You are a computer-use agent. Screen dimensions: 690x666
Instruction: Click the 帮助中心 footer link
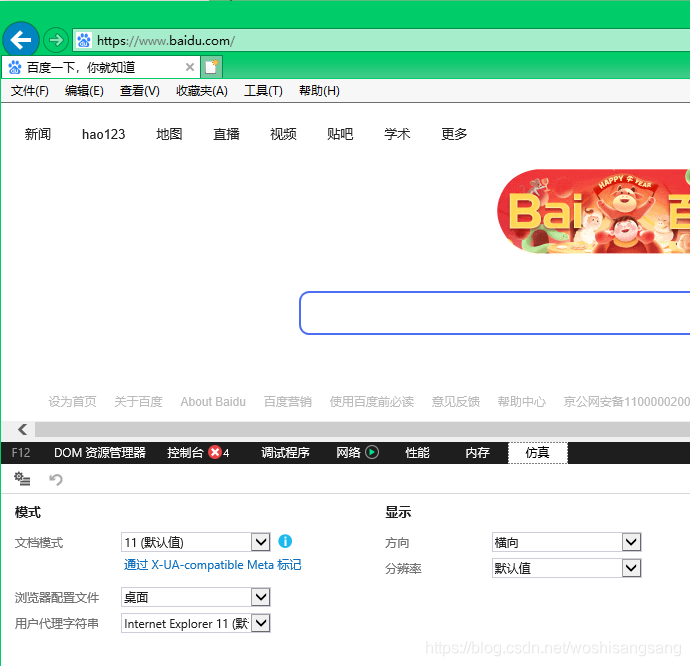point(522,401)
